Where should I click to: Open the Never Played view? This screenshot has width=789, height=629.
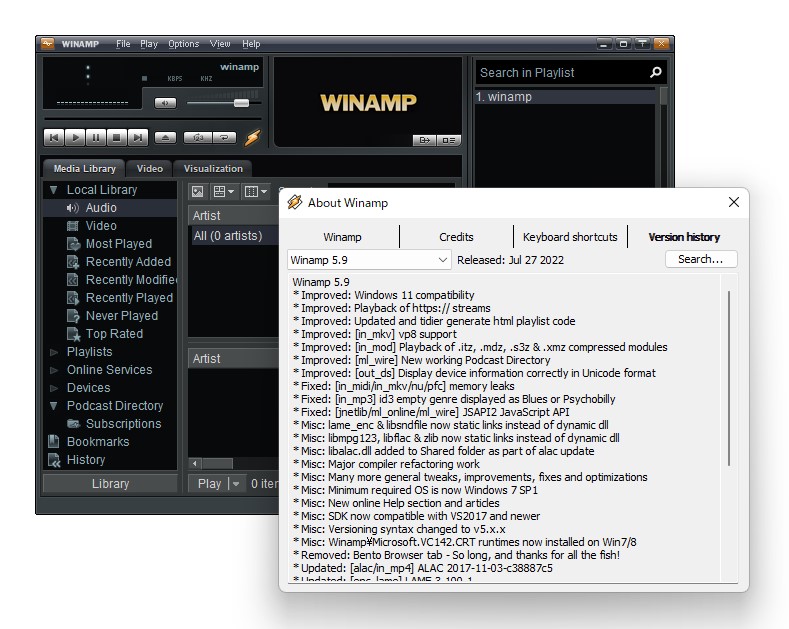[122, 316]
